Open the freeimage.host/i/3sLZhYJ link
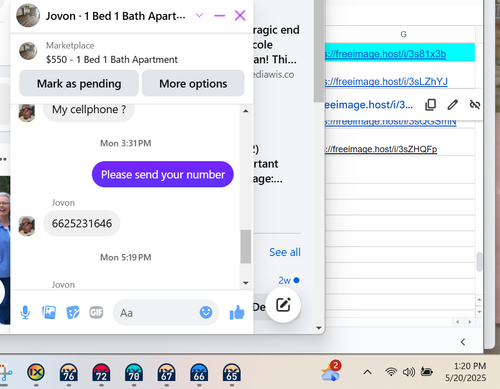 (387, 81)
